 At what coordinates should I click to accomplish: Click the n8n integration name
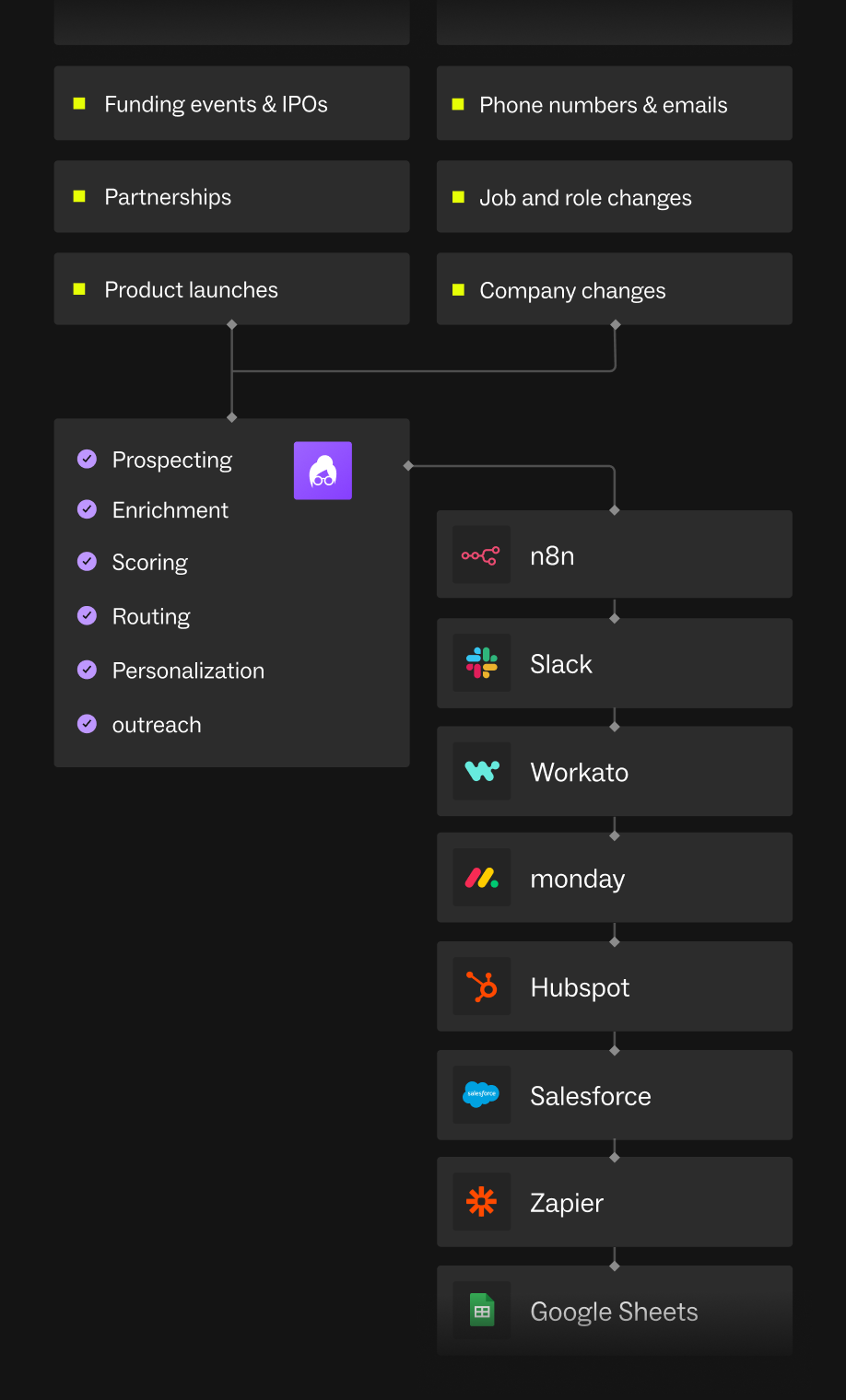click(x=552, y=556)
